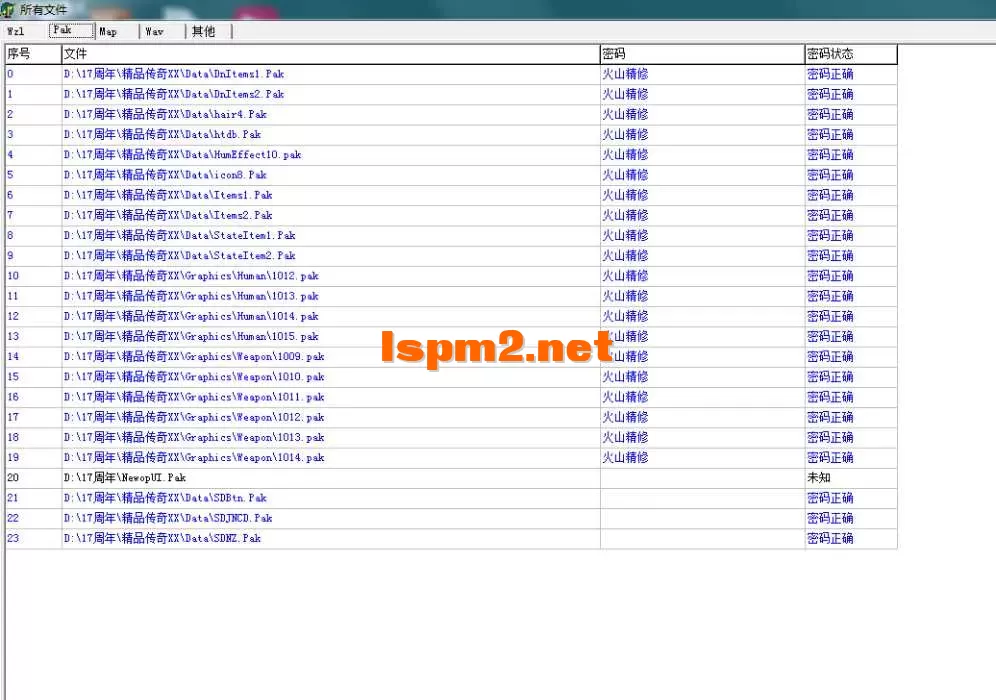Click the 密码 column header

tap(702, 54)
